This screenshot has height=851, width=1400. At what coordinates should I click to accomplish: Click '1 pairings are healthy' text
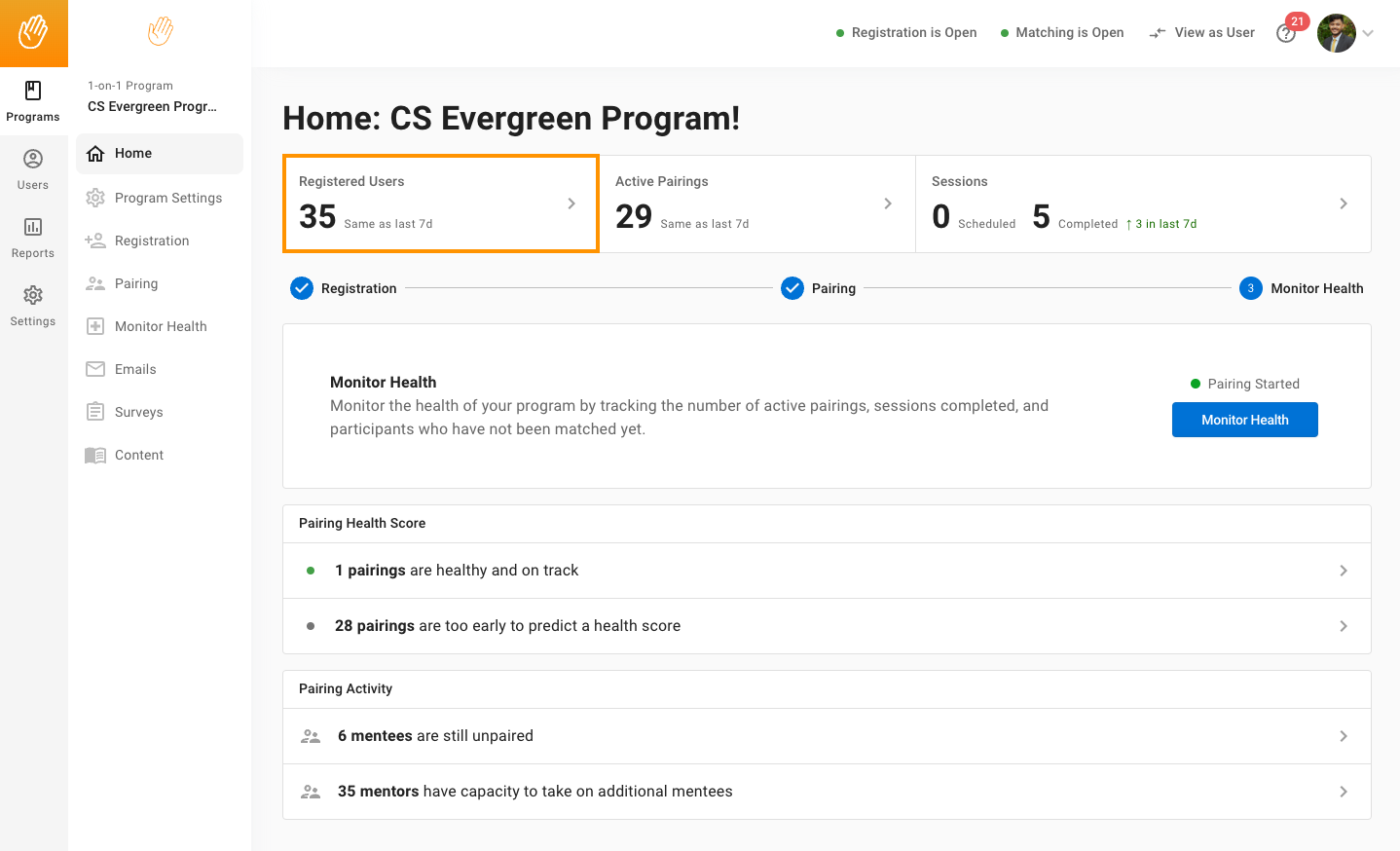tap(457, 571)
